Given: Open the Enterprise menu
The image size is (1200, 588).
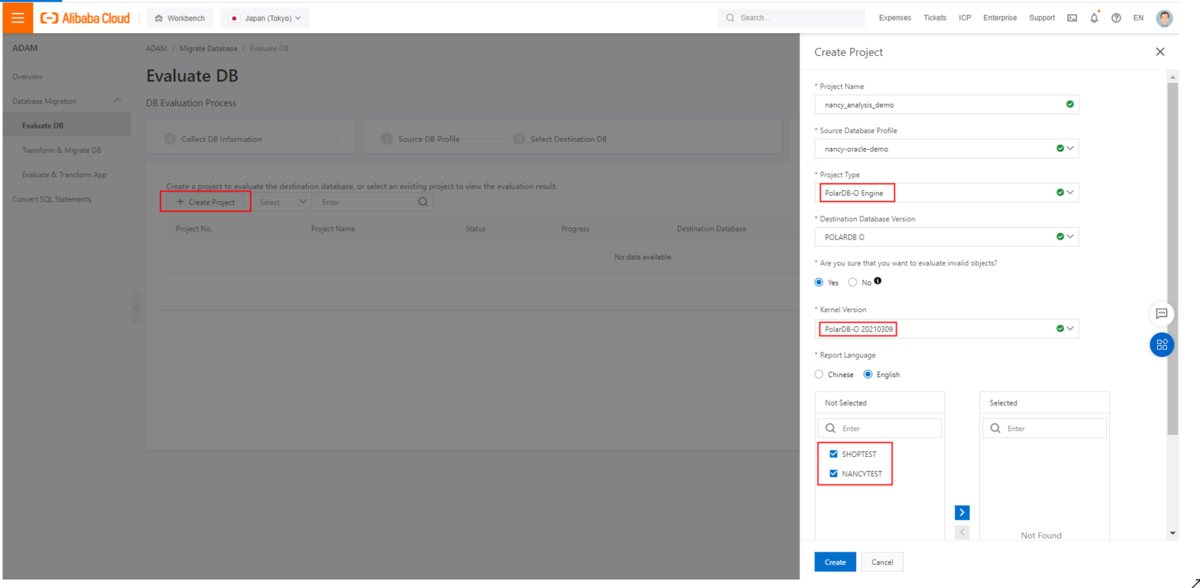Looking at the screenshot, I should 1000,18.
